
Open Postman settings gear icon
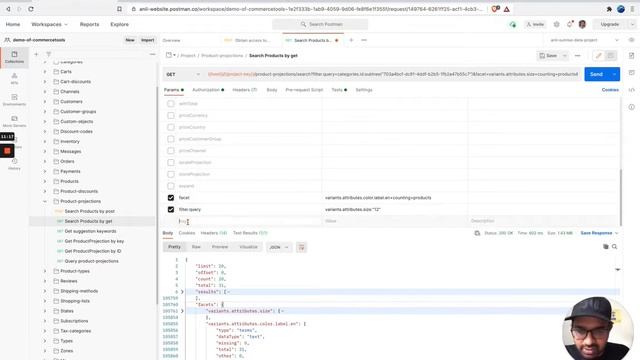coord(556,24)
